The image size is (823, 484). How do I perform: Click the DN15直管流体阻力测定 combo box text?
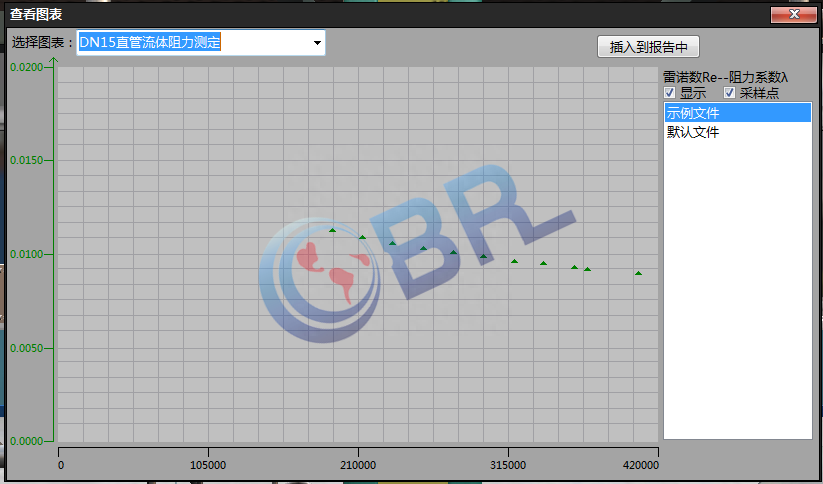(150, 43)
